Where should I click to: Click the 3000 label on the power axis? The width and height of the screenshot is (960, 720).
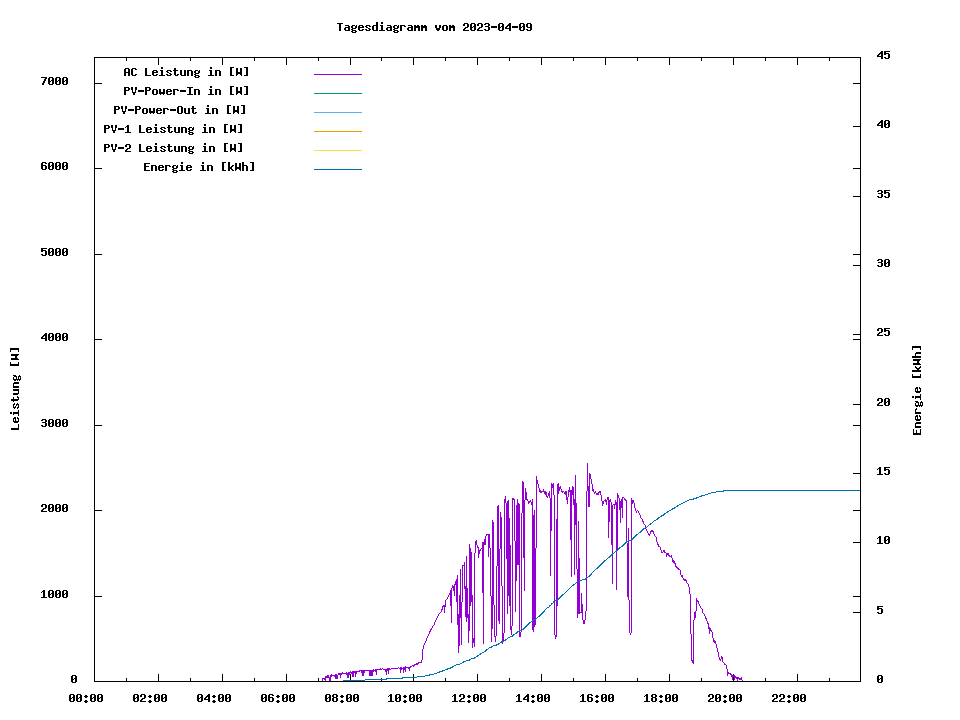53,424
